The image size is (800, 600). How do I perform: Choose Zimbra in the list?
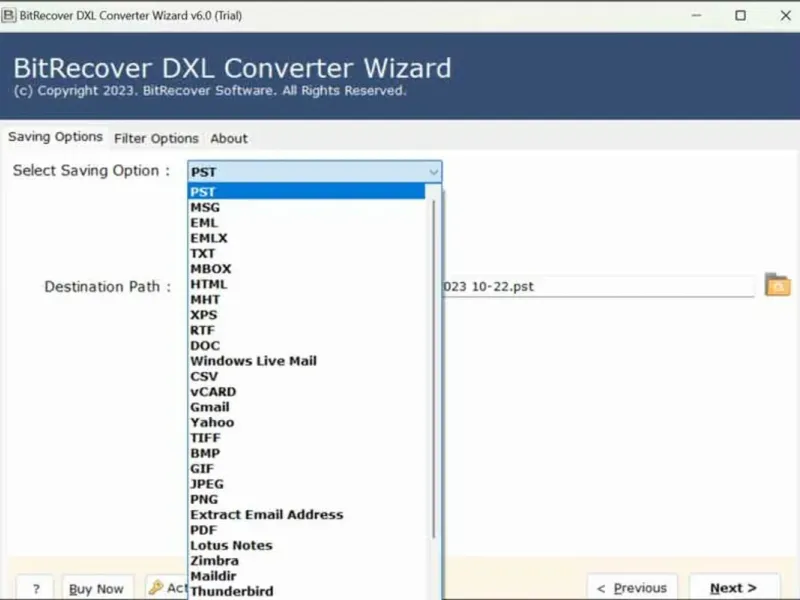pyautogui.click(x=307, y=561)
